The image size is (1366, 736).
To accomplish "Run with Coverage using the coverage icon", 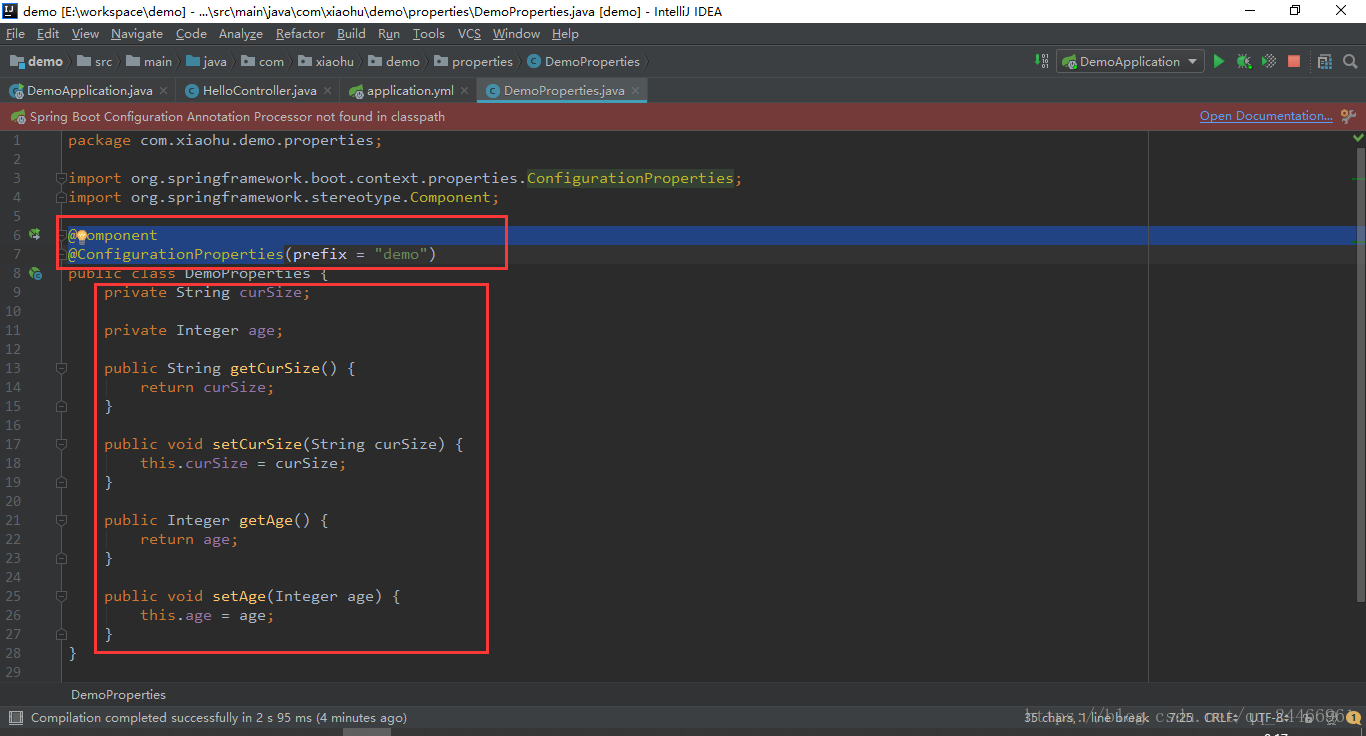I will click(x=1268, y=61).
